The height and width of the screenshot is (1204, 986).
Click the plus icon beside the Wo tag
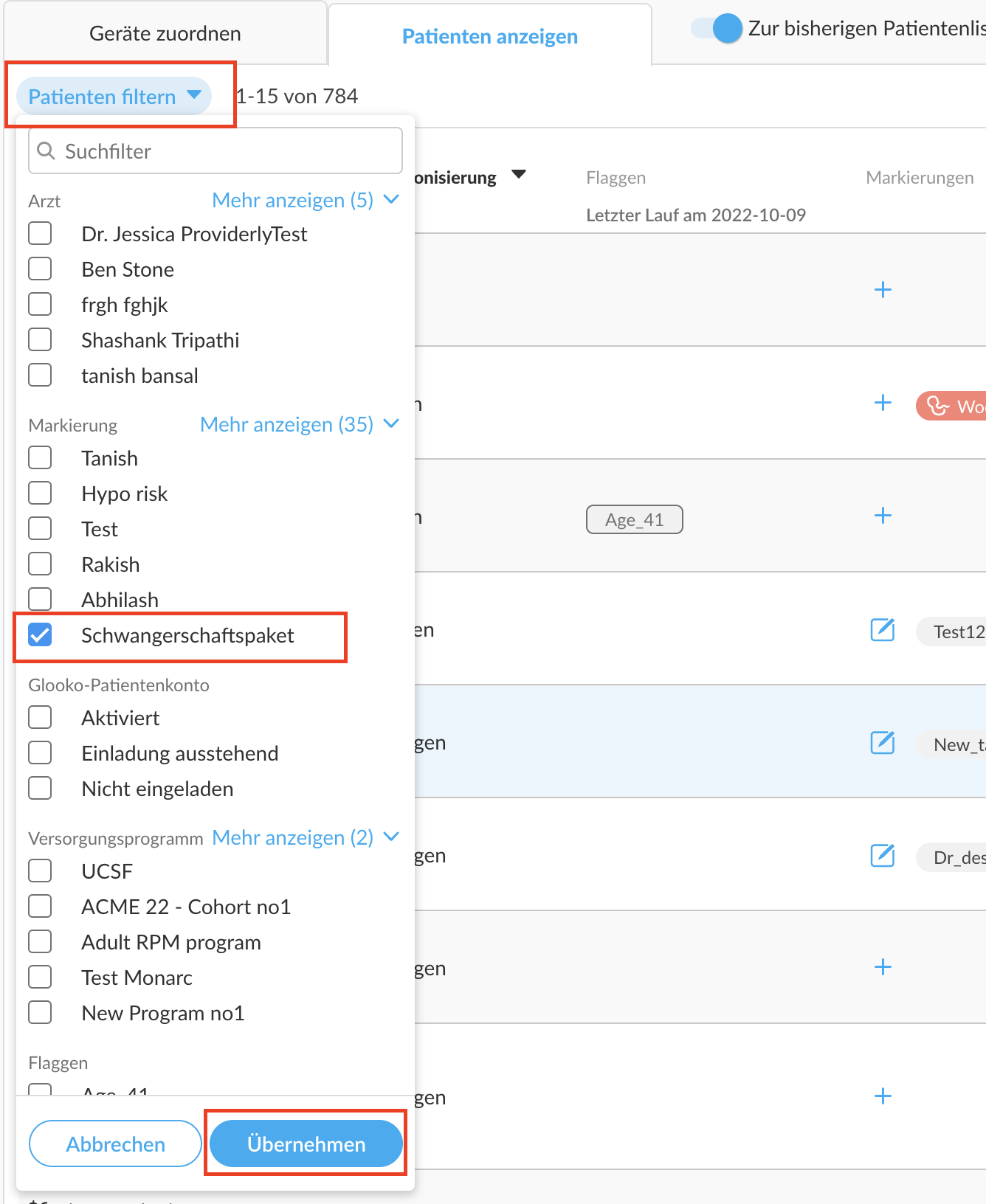point(883,403)
